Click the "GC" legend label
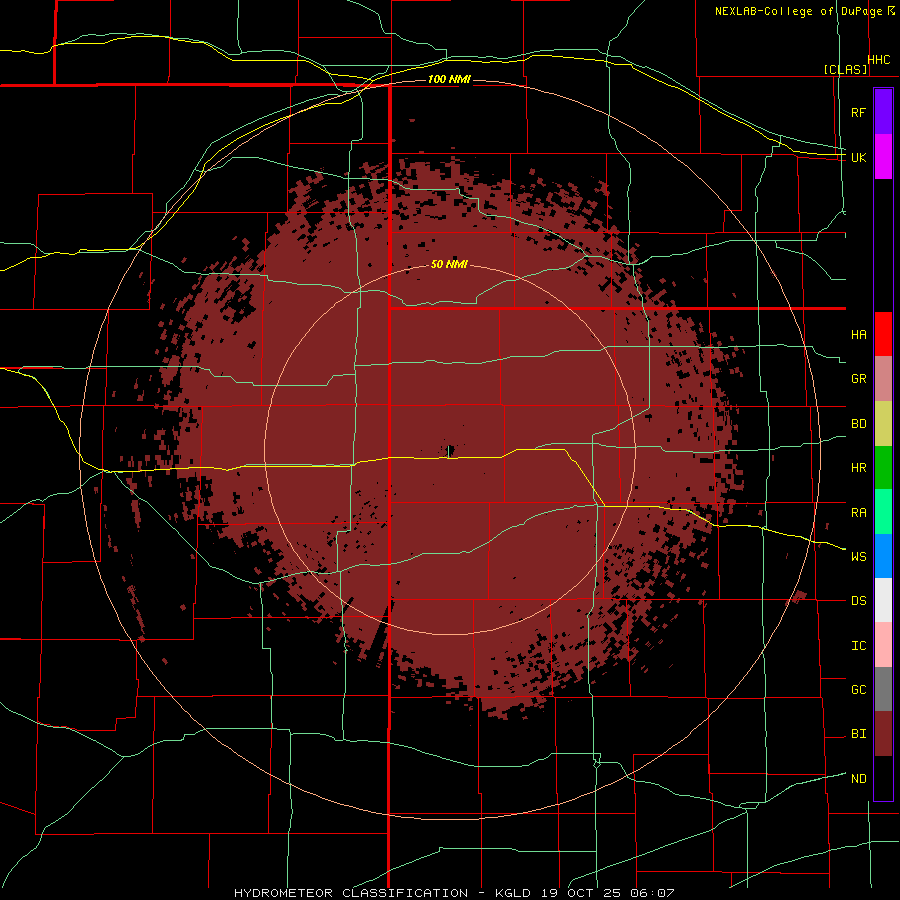 point(858,690)
